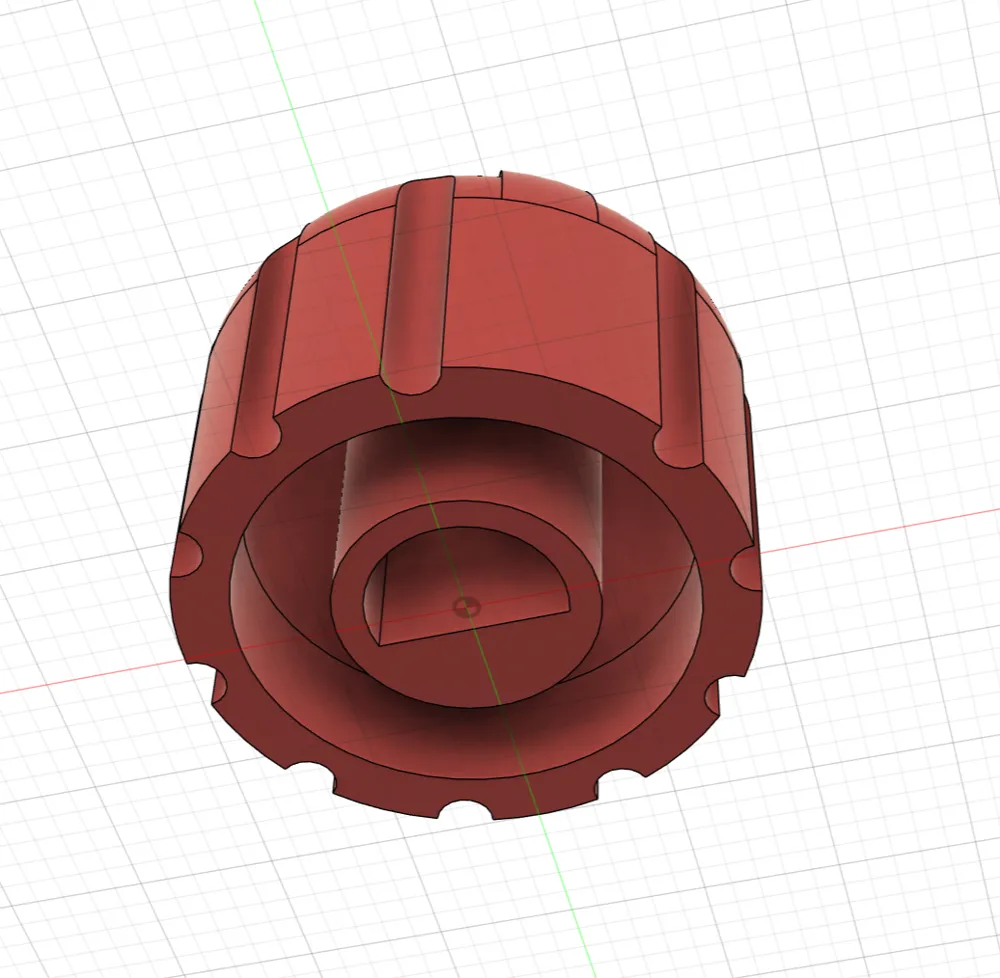Viewport: 1000px width, 978px height.
Task: Select the inner hub's annular rim face
Action: point(469,673)
